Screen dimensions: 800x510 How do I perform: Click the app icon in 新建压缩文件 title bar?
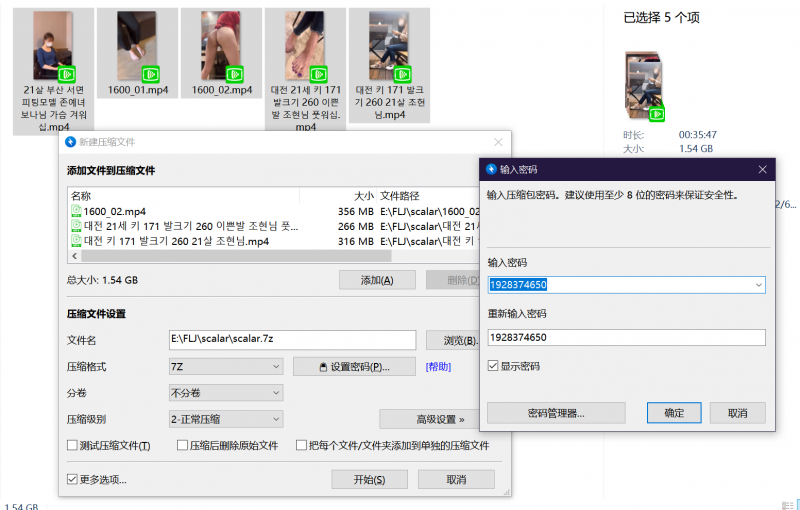69,143
